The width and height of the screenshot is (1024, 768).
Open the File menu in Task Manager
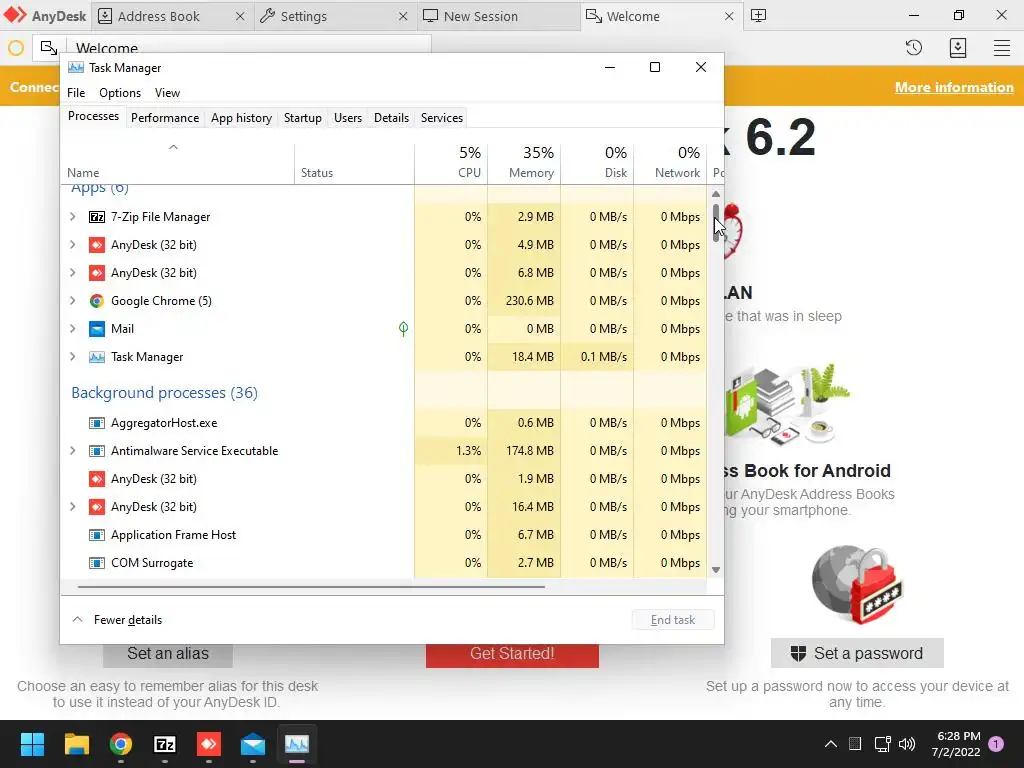point(76,93)
